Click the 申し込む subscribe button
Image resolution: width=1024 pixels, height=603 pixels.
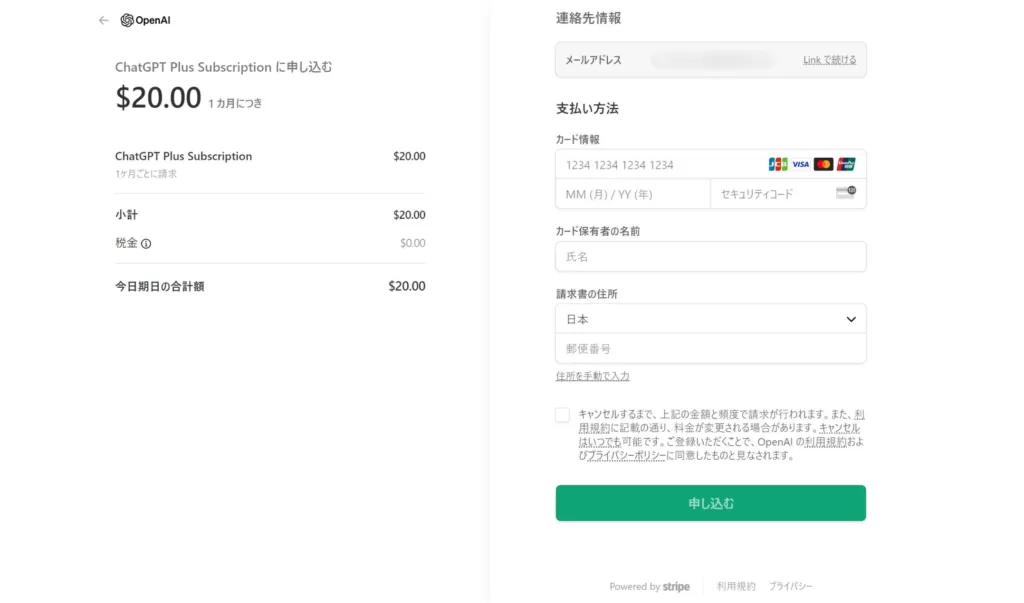[x=710, y=503]
